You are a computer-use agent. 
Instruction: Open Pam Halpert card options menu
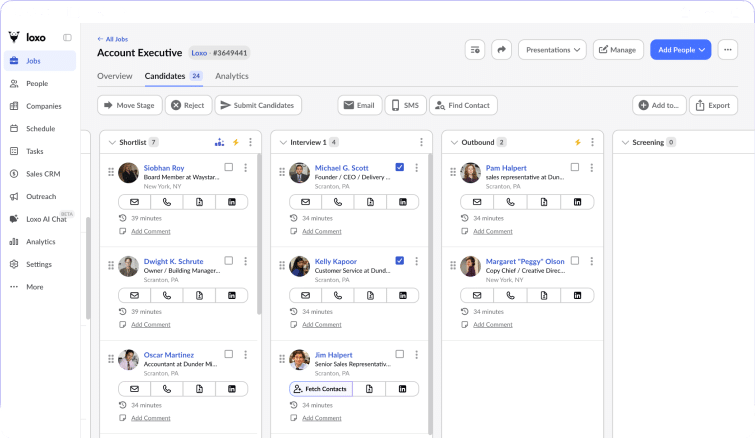point(592,167)
